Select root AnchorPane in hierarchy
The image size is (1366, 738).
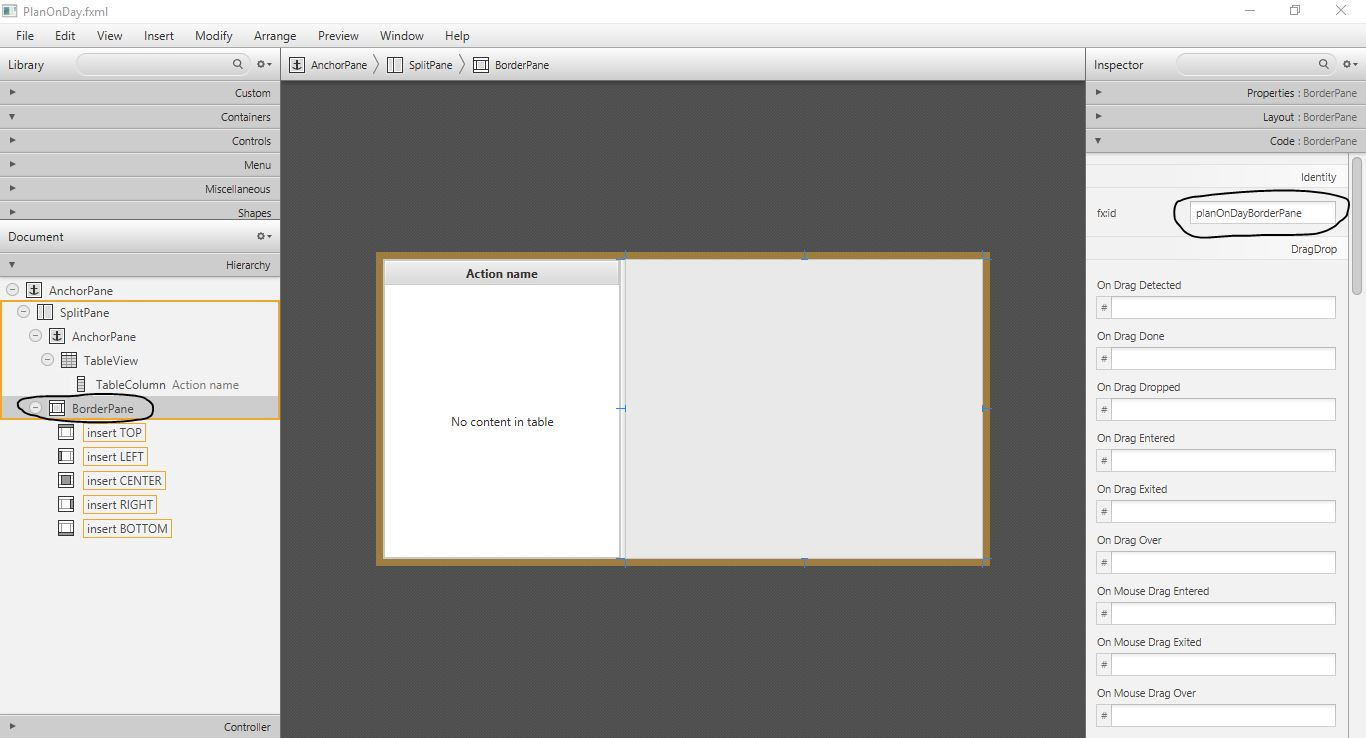pos(140,290)
